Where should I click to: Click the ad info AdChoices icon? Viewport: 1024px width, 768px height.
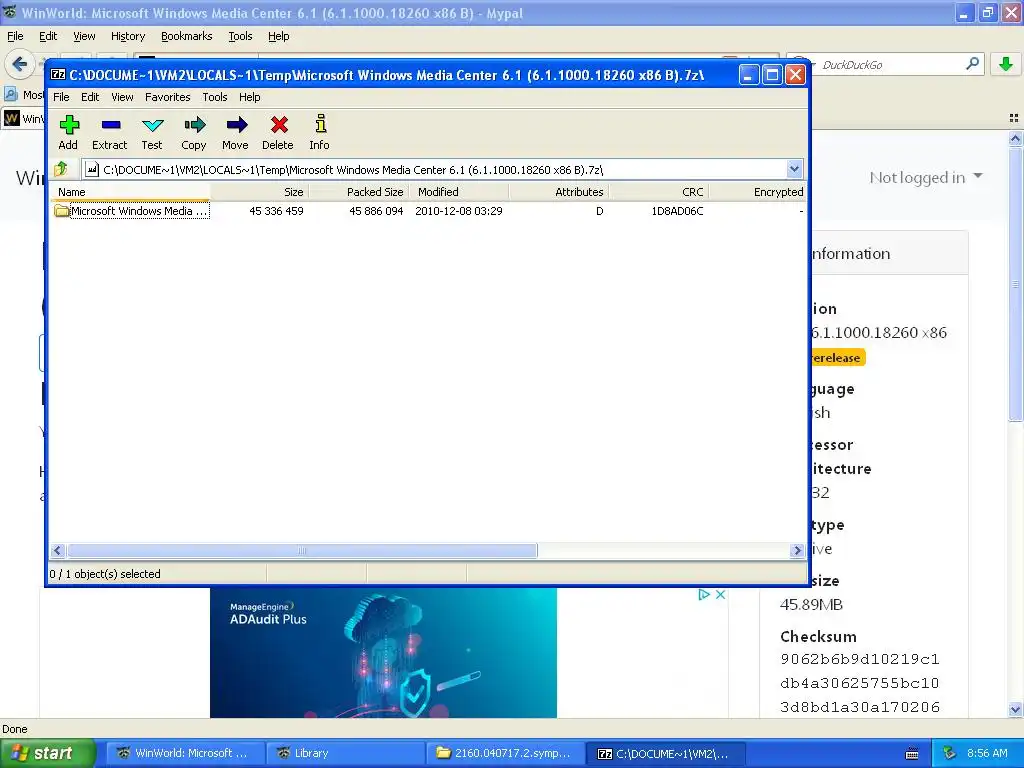coord(703,594)
